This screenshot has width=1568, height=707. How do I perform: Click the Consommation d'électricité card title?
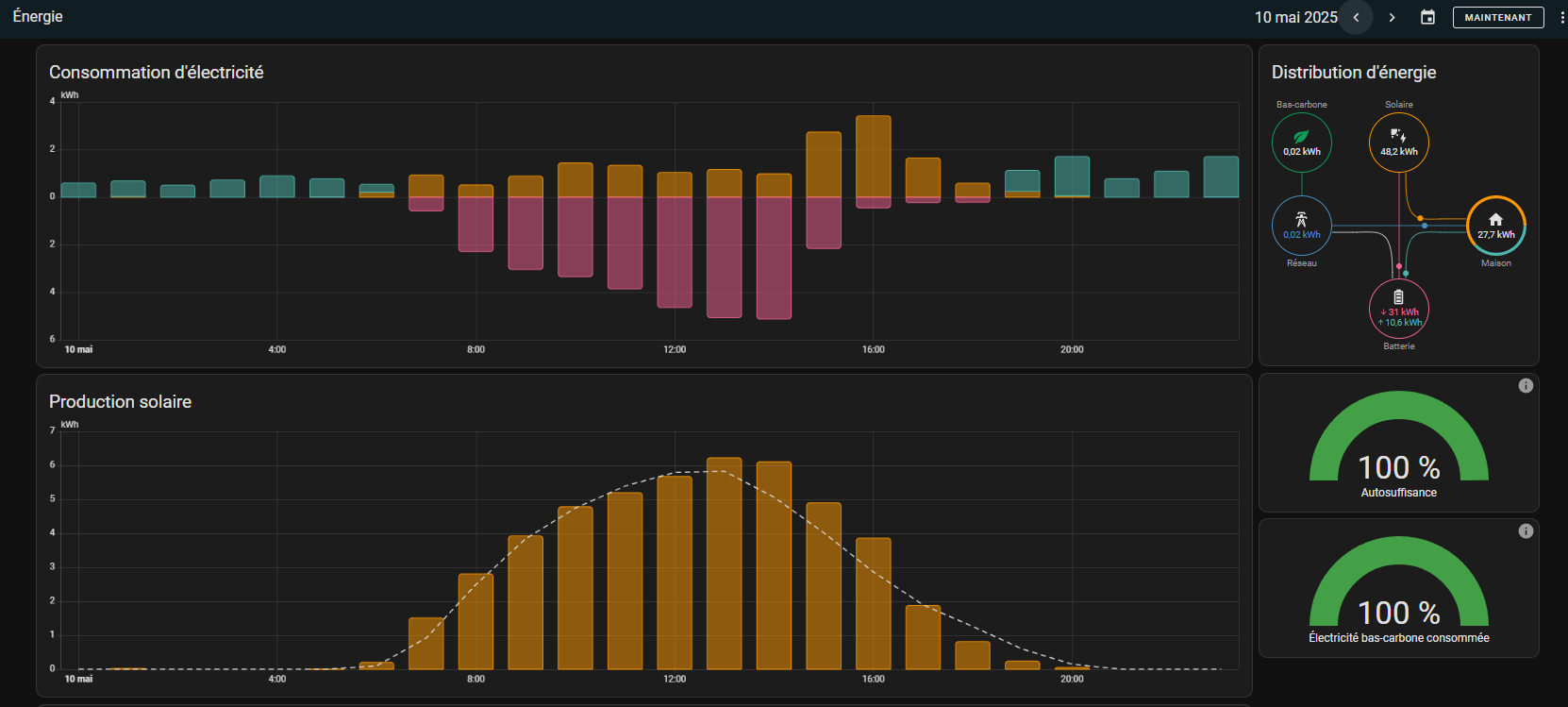pyautogui.click(x=156, y=73)
